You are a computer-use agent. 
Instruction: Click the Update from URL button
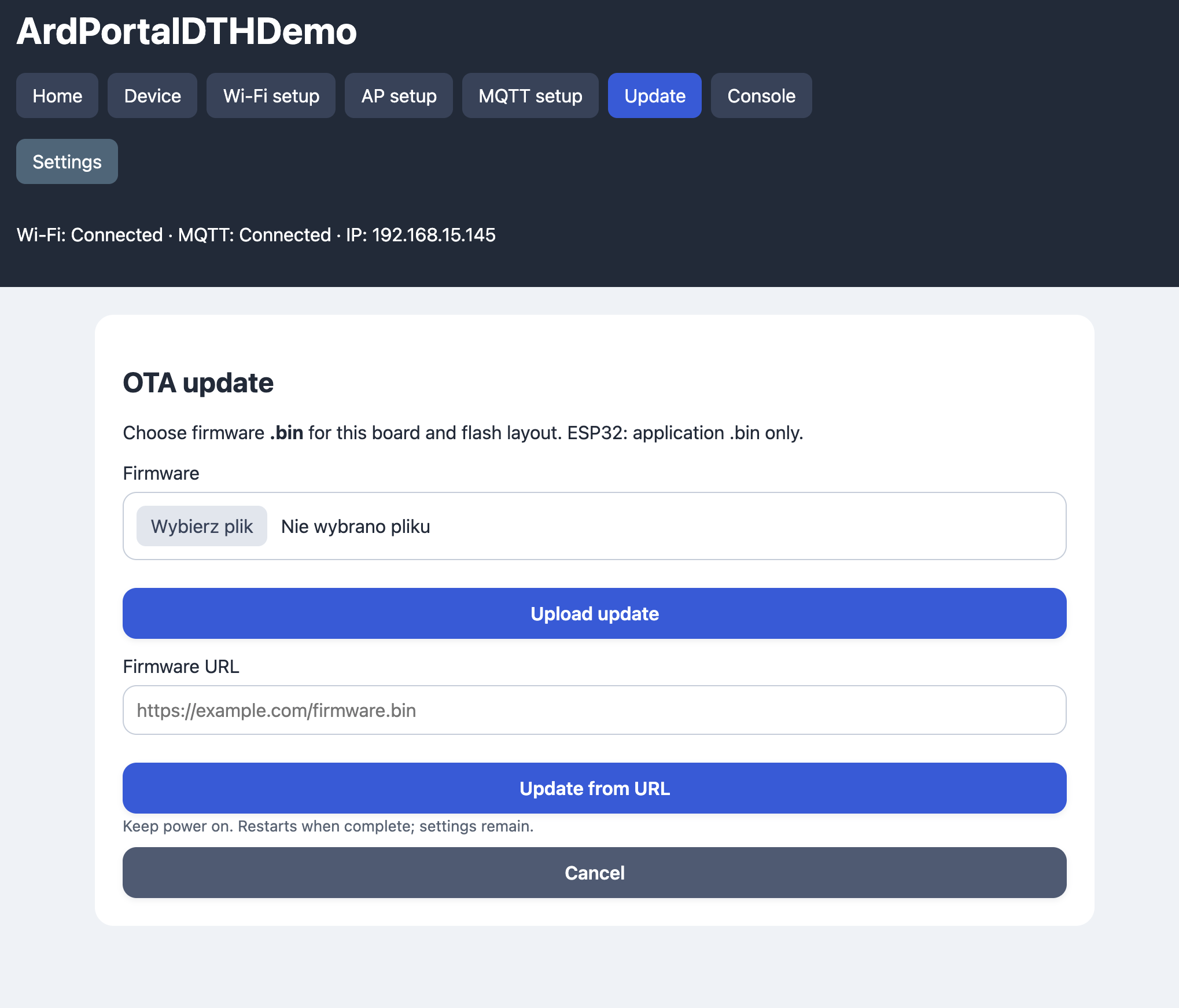pos(595,788)
